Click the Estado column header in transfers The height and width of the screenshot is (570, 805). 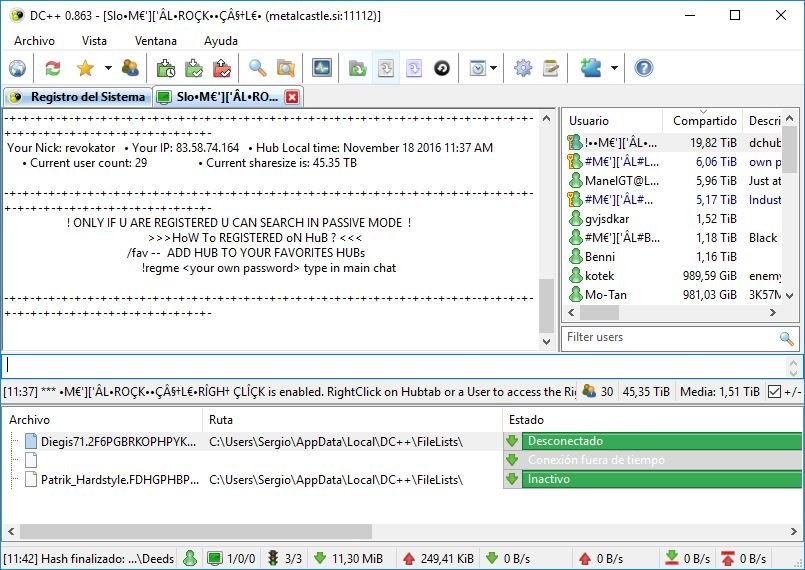(652, 420)
